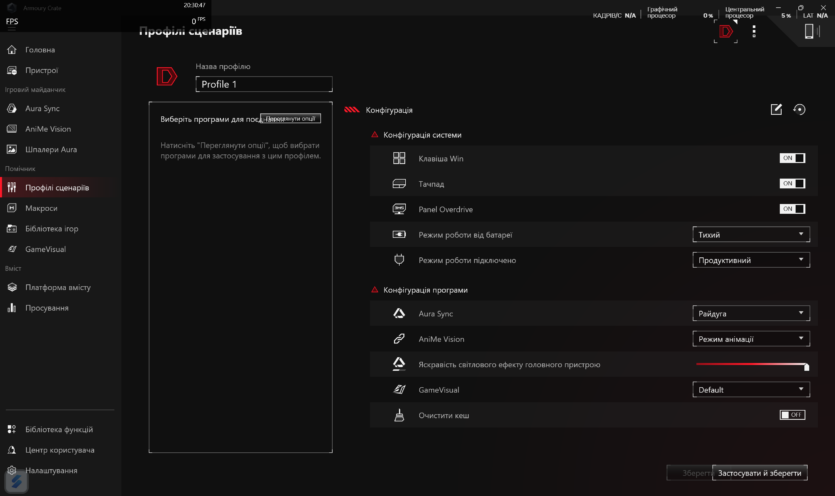Screen dimensions: 835x496
Task: Click the Просування promotions icon
Action: pos(12,308)
